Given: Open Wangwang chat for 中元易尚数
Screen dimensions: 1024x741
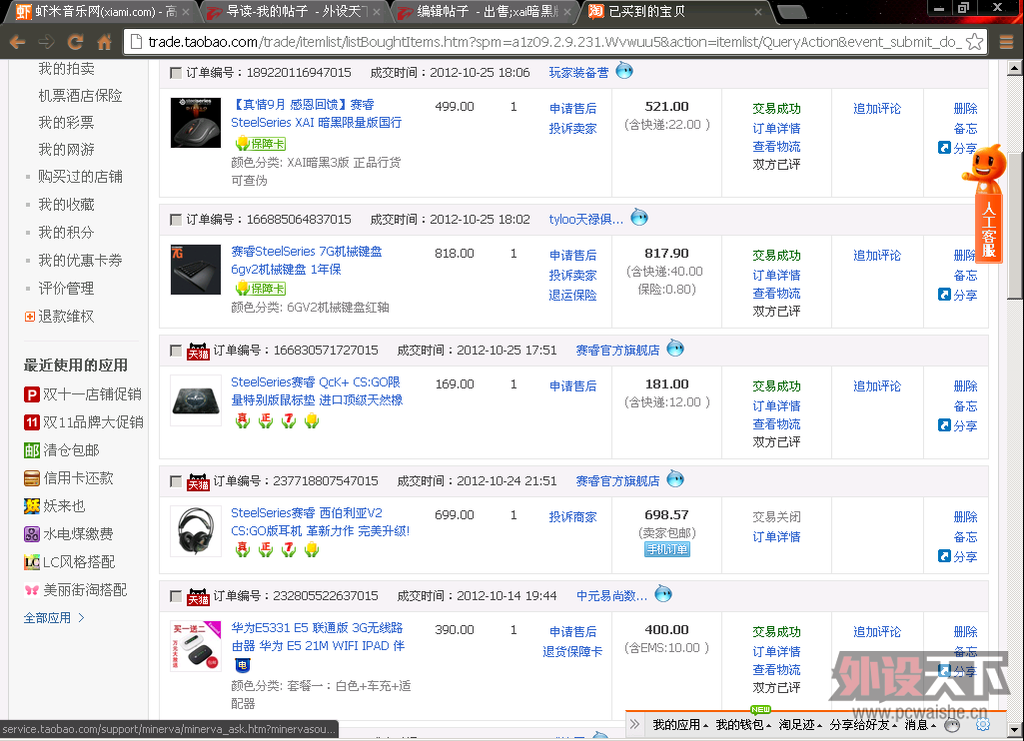Looking at the screenshot, I should click(664, 594).
